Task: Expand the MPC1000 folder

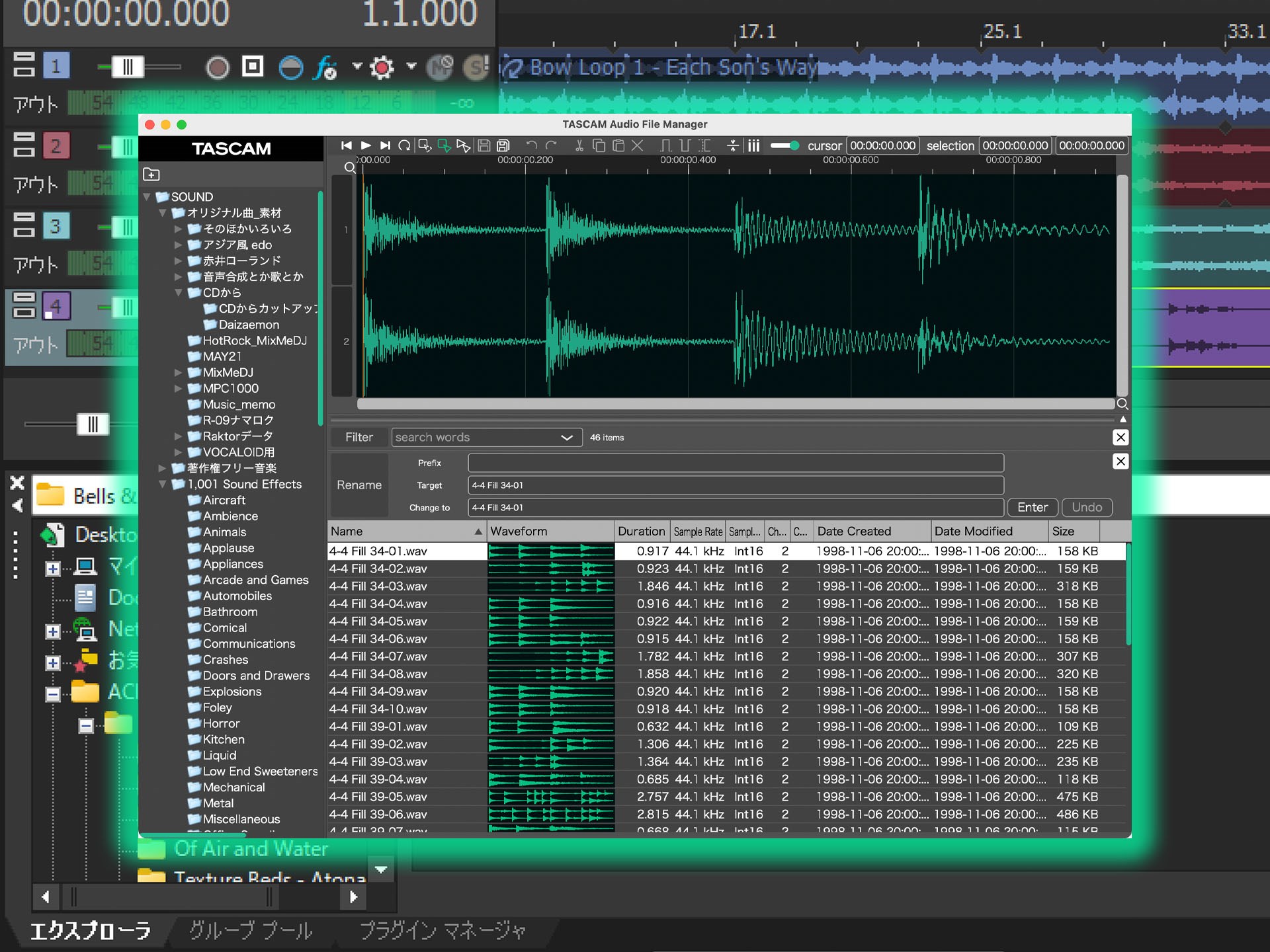Action: (178, 389)
